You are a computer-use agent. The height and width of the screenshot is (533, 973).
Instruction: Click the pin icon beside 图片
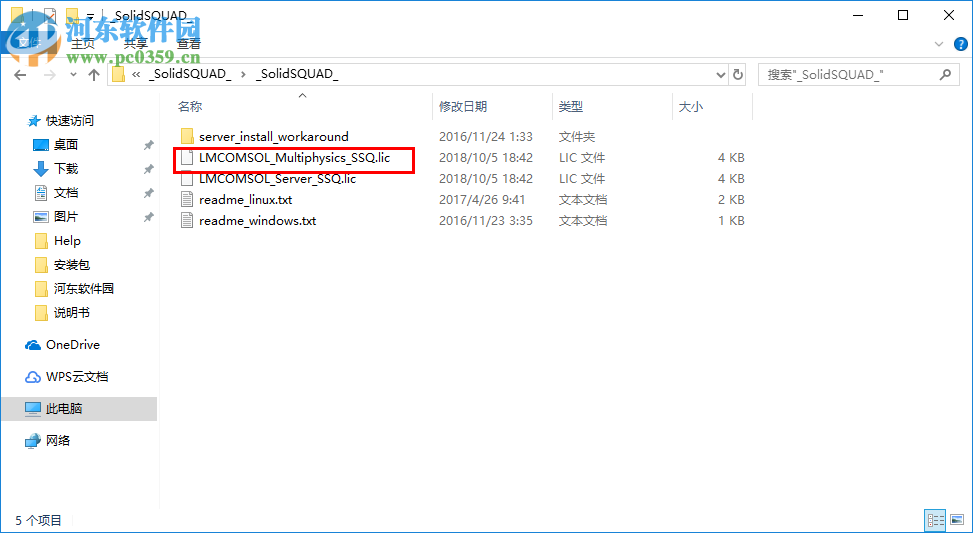coord(148,217)
